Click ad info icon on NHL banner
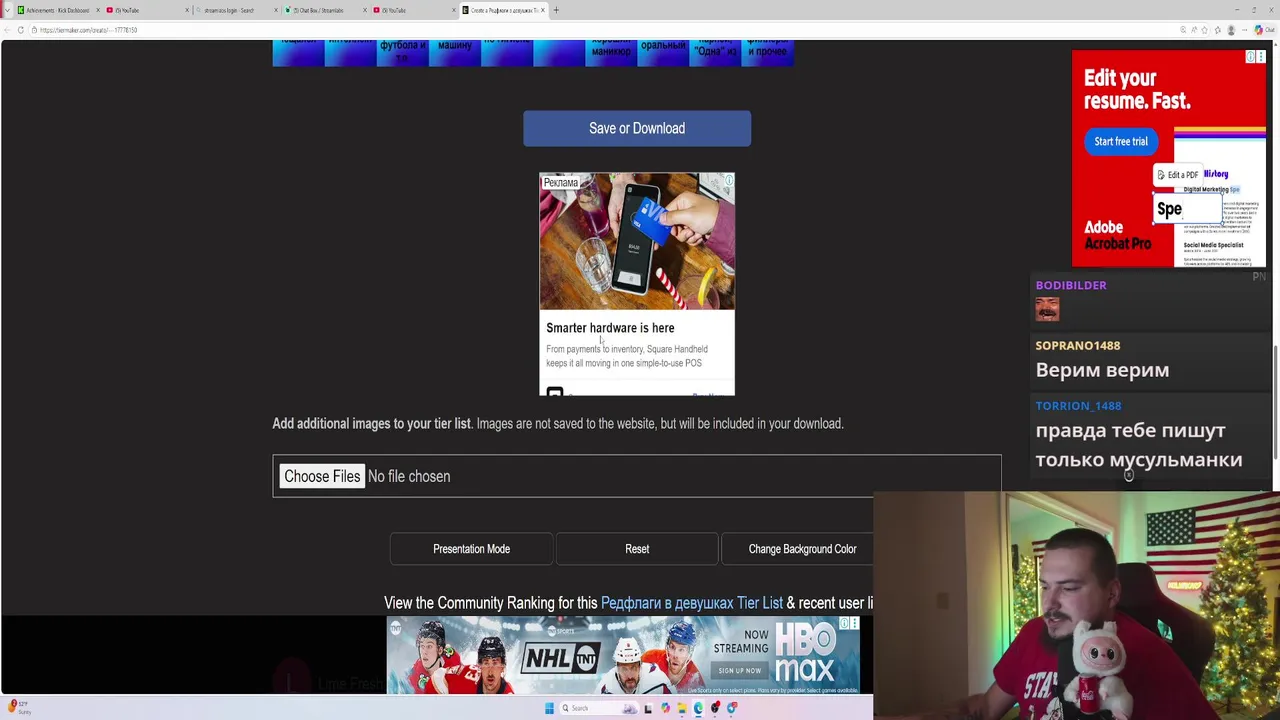This screenshot has height=720, width=1280. click(x=844, y=623)
